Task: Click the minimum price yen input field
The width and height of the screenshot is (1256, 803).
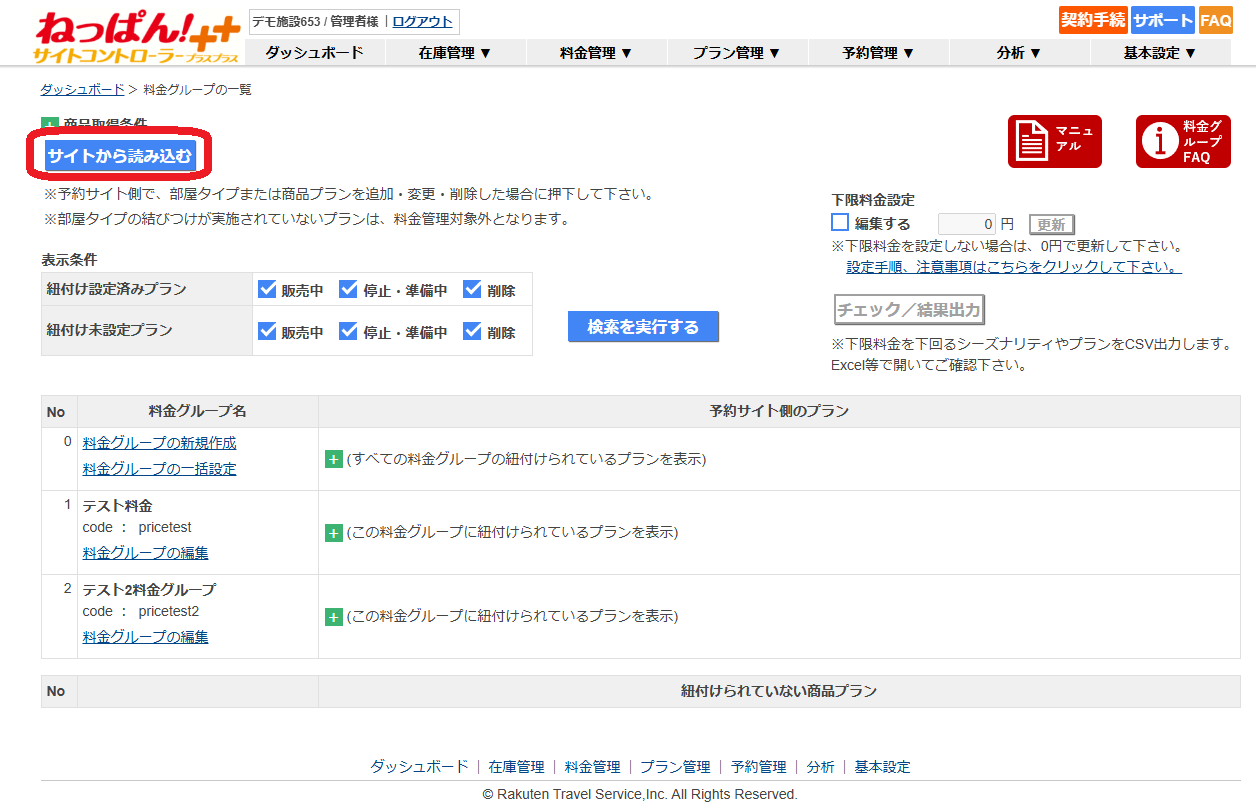Action: (x=966, y=224)
